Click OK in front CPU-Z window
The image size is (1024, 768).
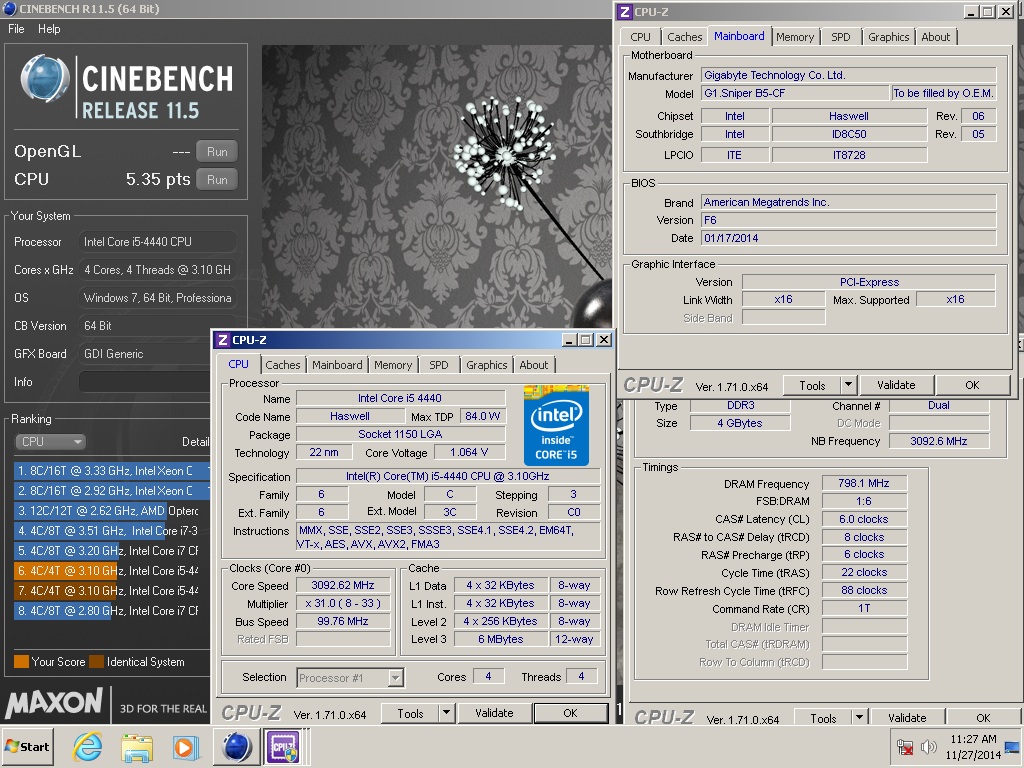point(571,714)
